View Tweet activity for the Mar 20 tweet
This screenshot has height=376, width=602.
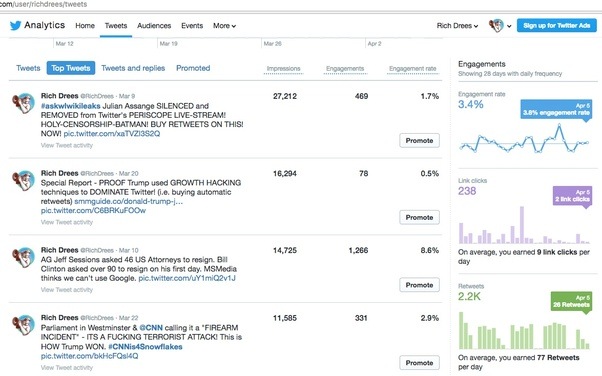point(67,222)
